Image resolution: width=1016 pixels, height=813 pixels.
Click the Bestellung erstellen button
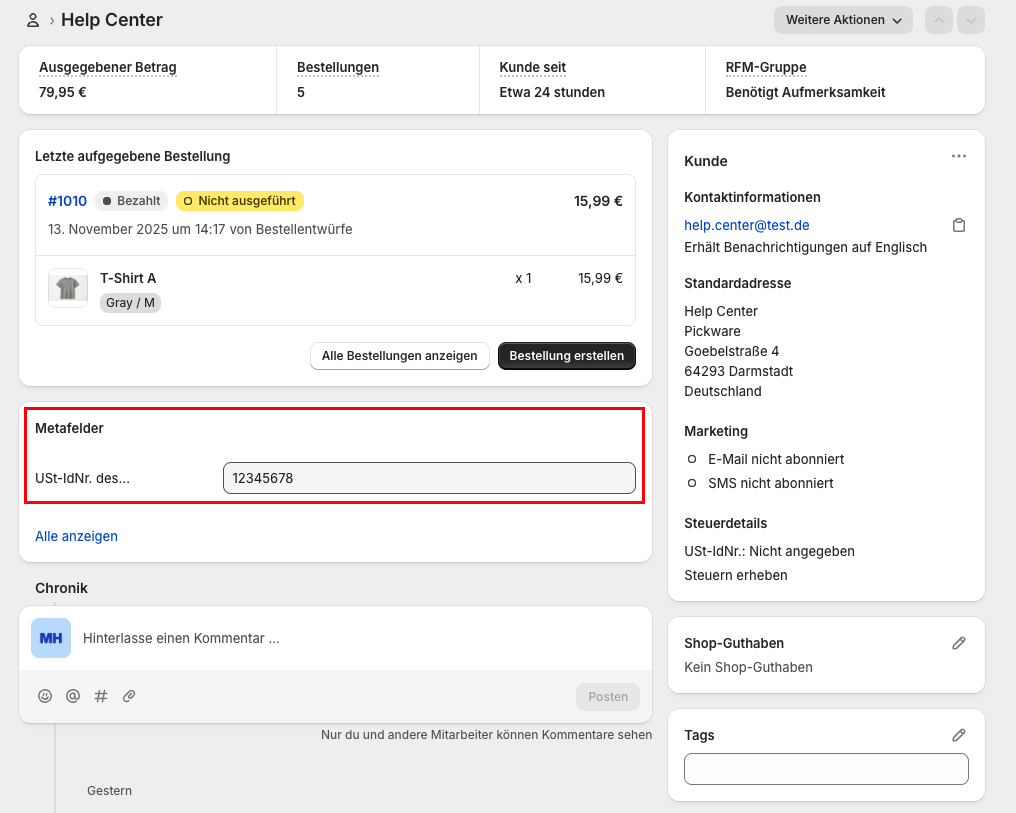click(x=566, y=356)
